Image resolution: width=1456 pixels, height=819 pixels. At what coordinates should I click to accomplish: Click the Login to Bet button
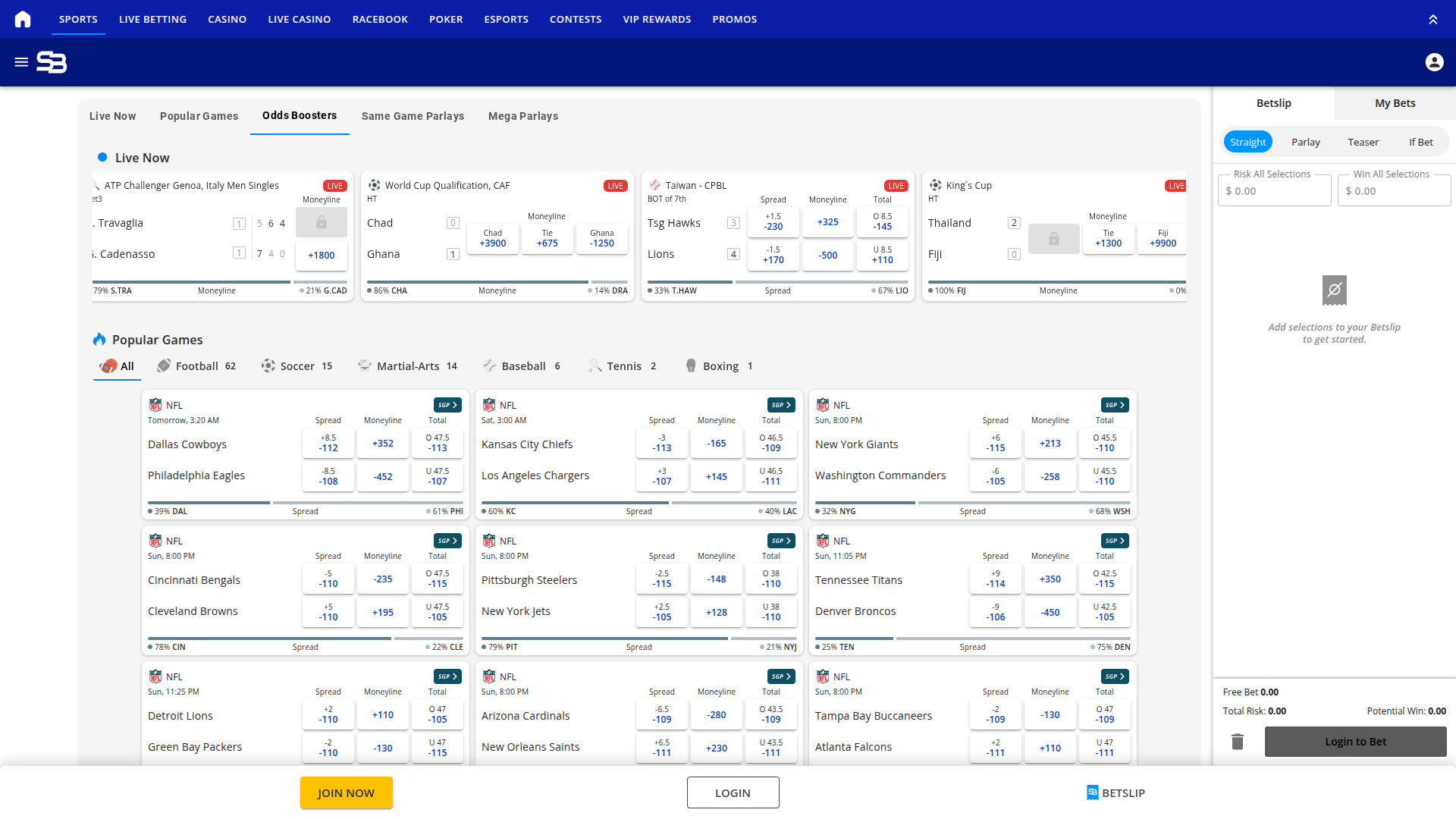pos(1355,741)
